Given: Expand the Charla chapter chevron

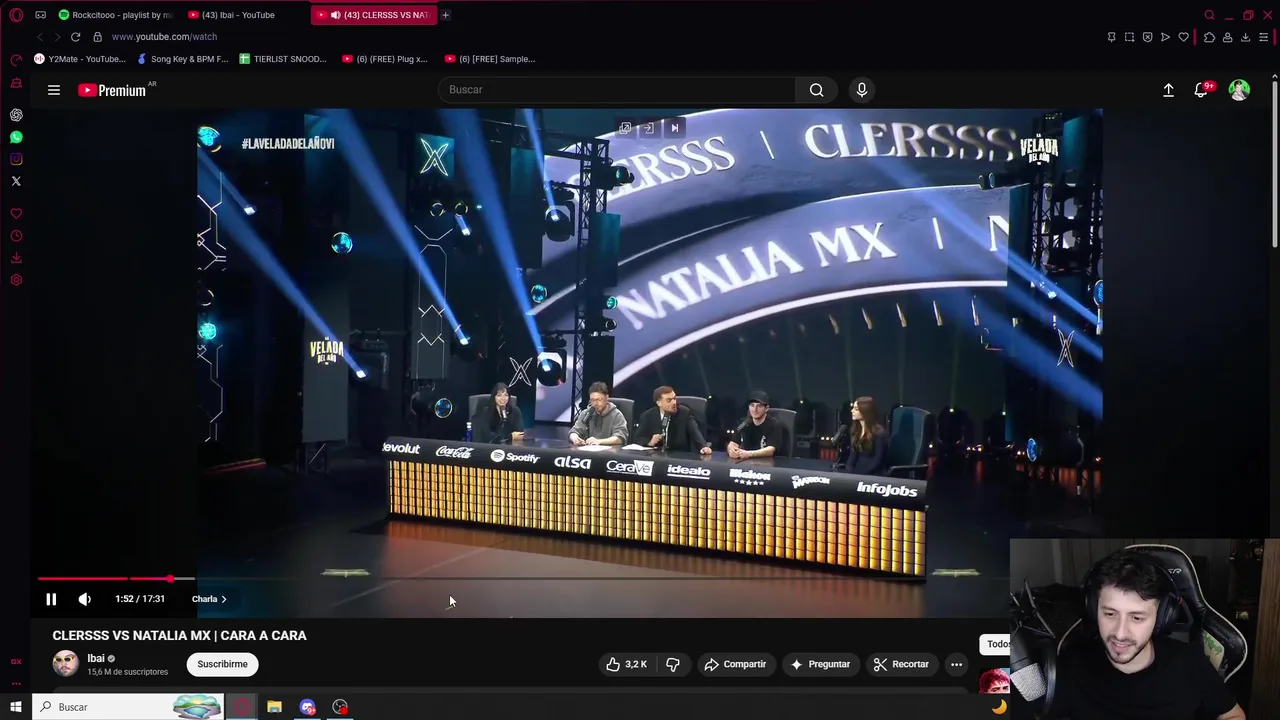Looking at the screenshot, I should click(223, 599).
